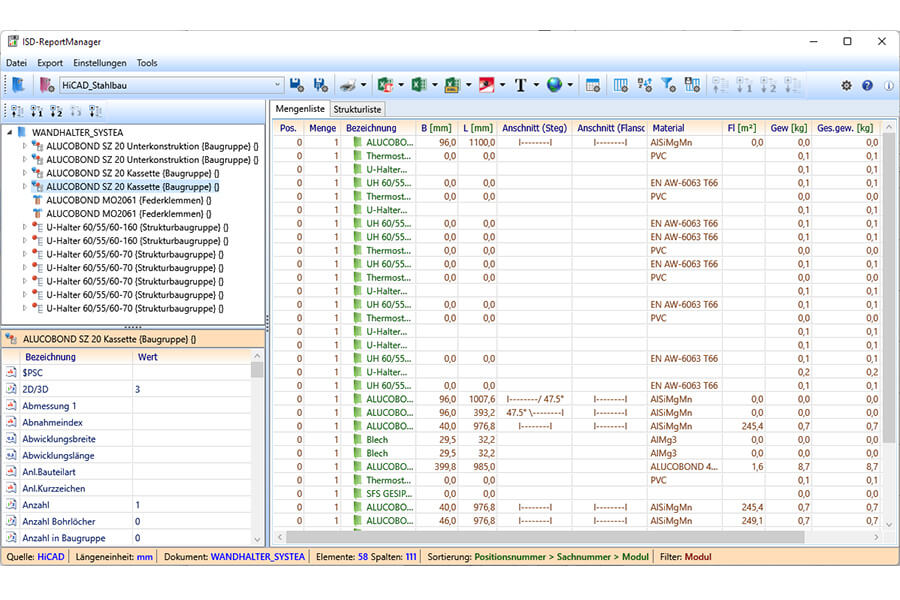Viewport: 900px width, 600px height.
Task: Click the greyed expand level 1 icon in main toolbar
Action: point(744,85)
